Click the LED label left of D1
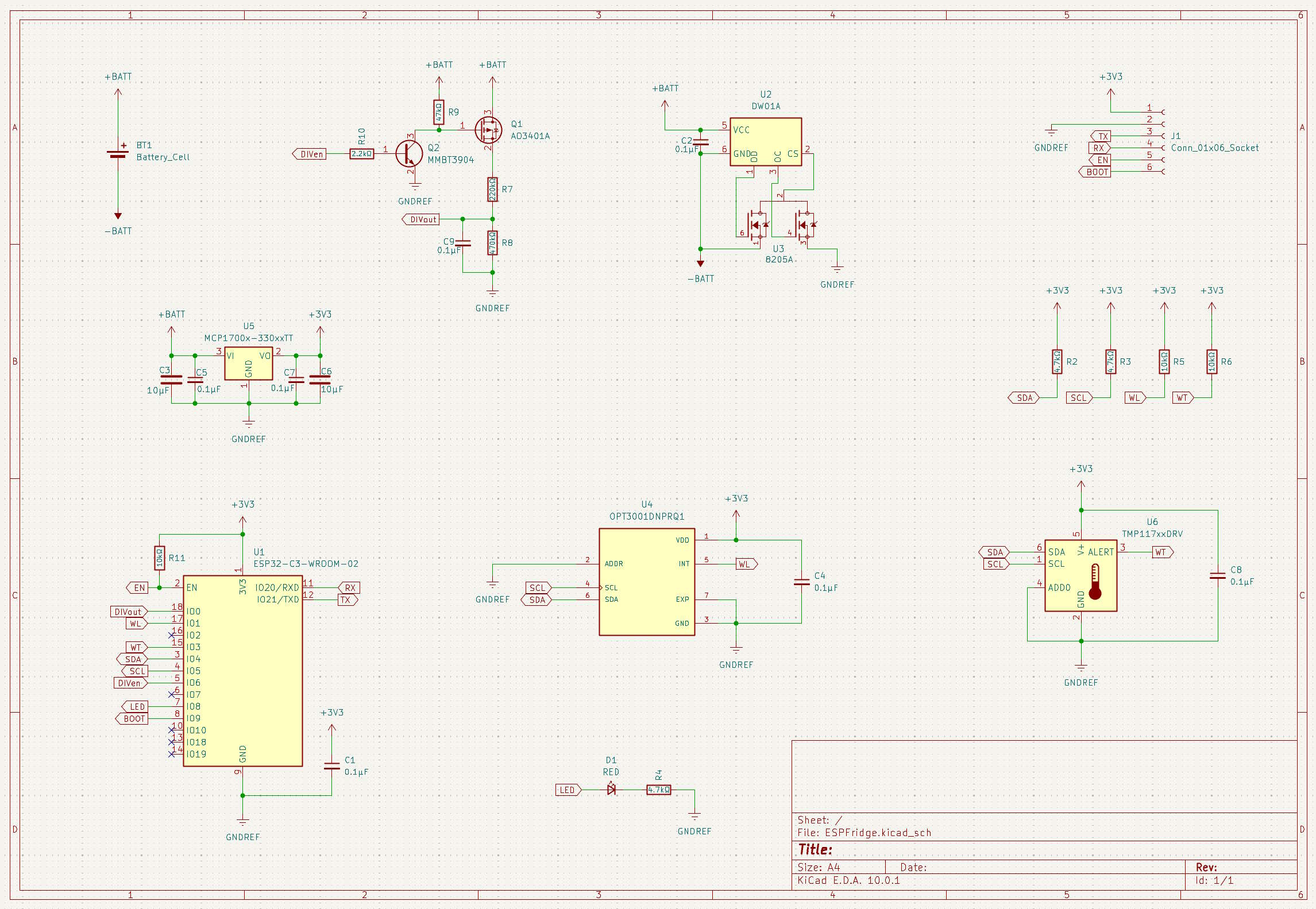The height and width of the screenshot is (909, 1316). pyautogui.click(x=569, y=790)
